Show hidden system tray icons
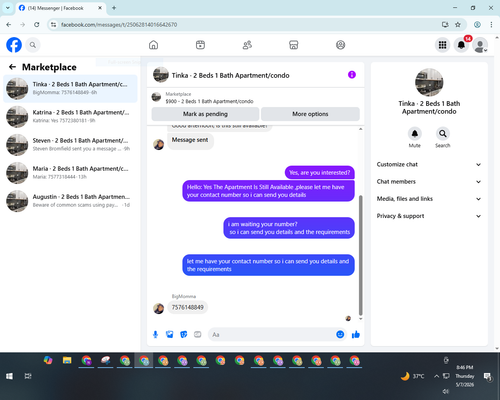Image resolution: width=500 pixels, height=400 pixels. pos(436,376)
